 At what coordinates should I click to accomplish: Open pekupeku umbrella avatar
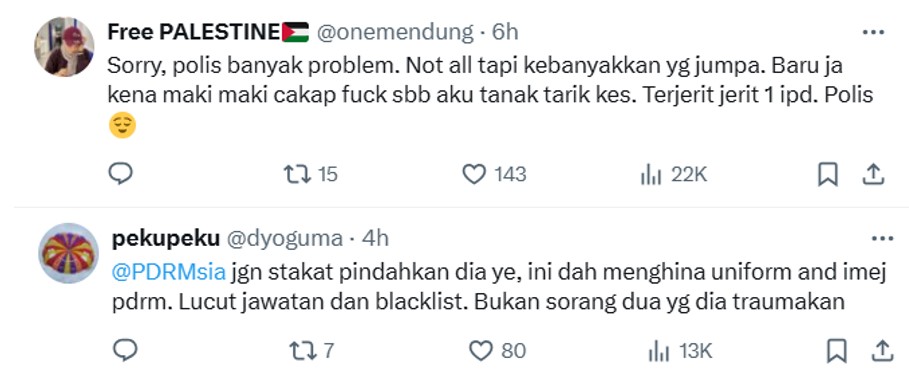click(68, 253)
